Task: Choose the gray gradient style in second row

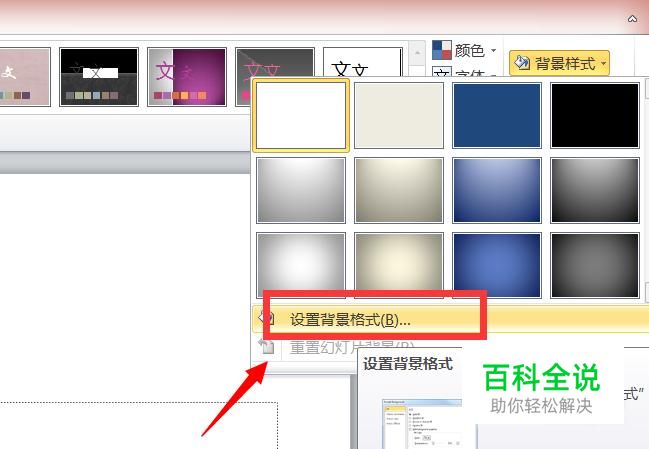Action: [301, 190]
